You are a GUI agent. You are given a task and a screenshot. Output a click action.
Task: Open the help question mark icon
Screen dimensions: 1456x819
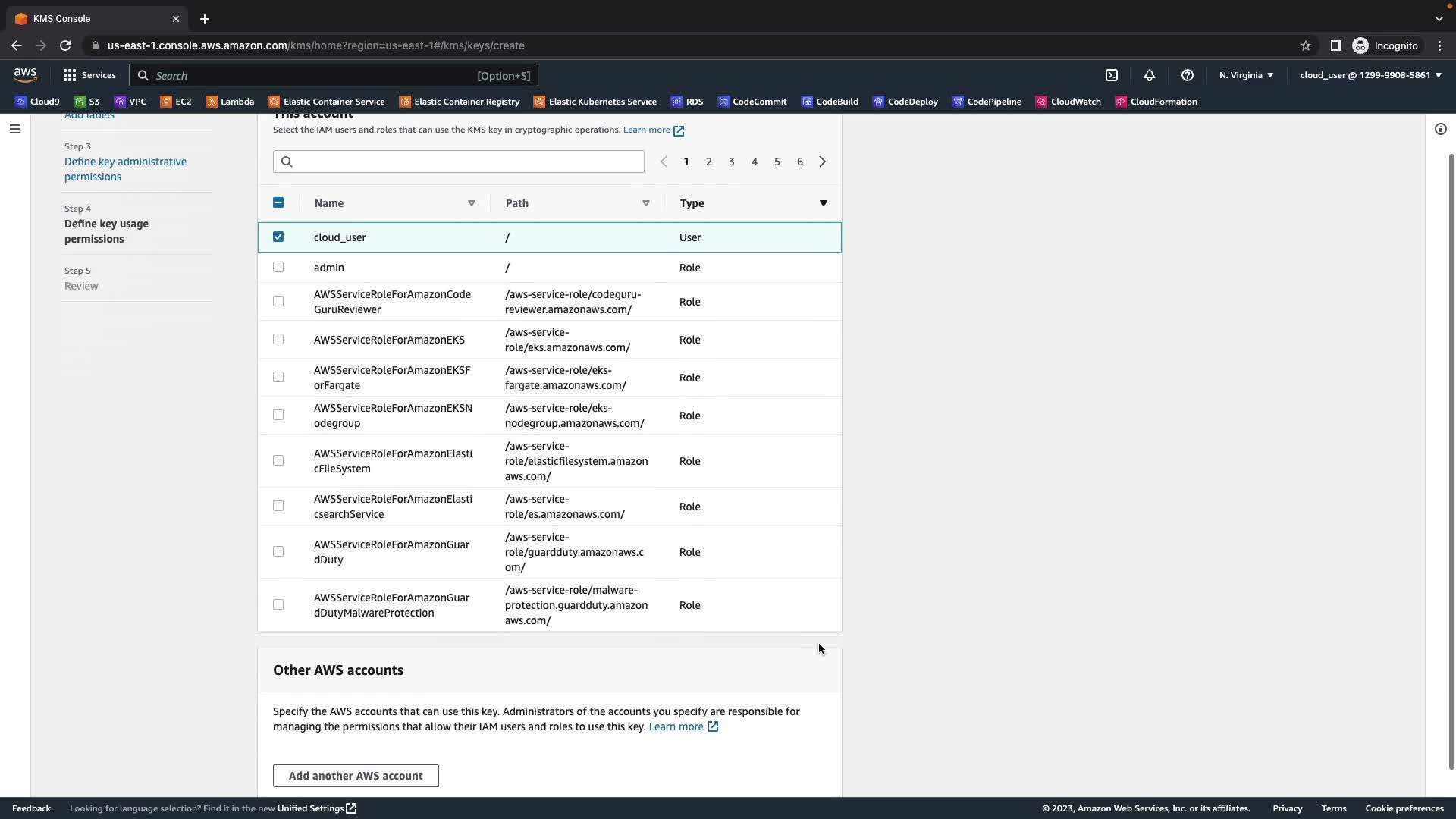click(1188, 75)
